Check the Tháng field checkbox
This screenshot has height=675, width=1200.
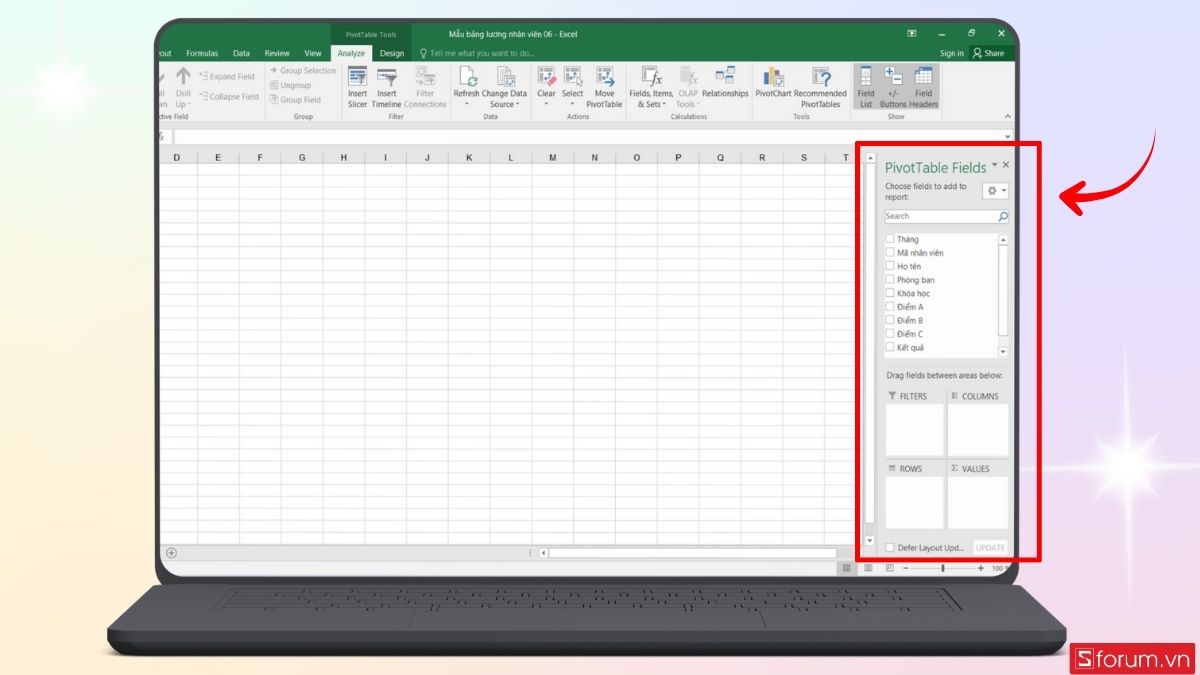tap(890, 239)
